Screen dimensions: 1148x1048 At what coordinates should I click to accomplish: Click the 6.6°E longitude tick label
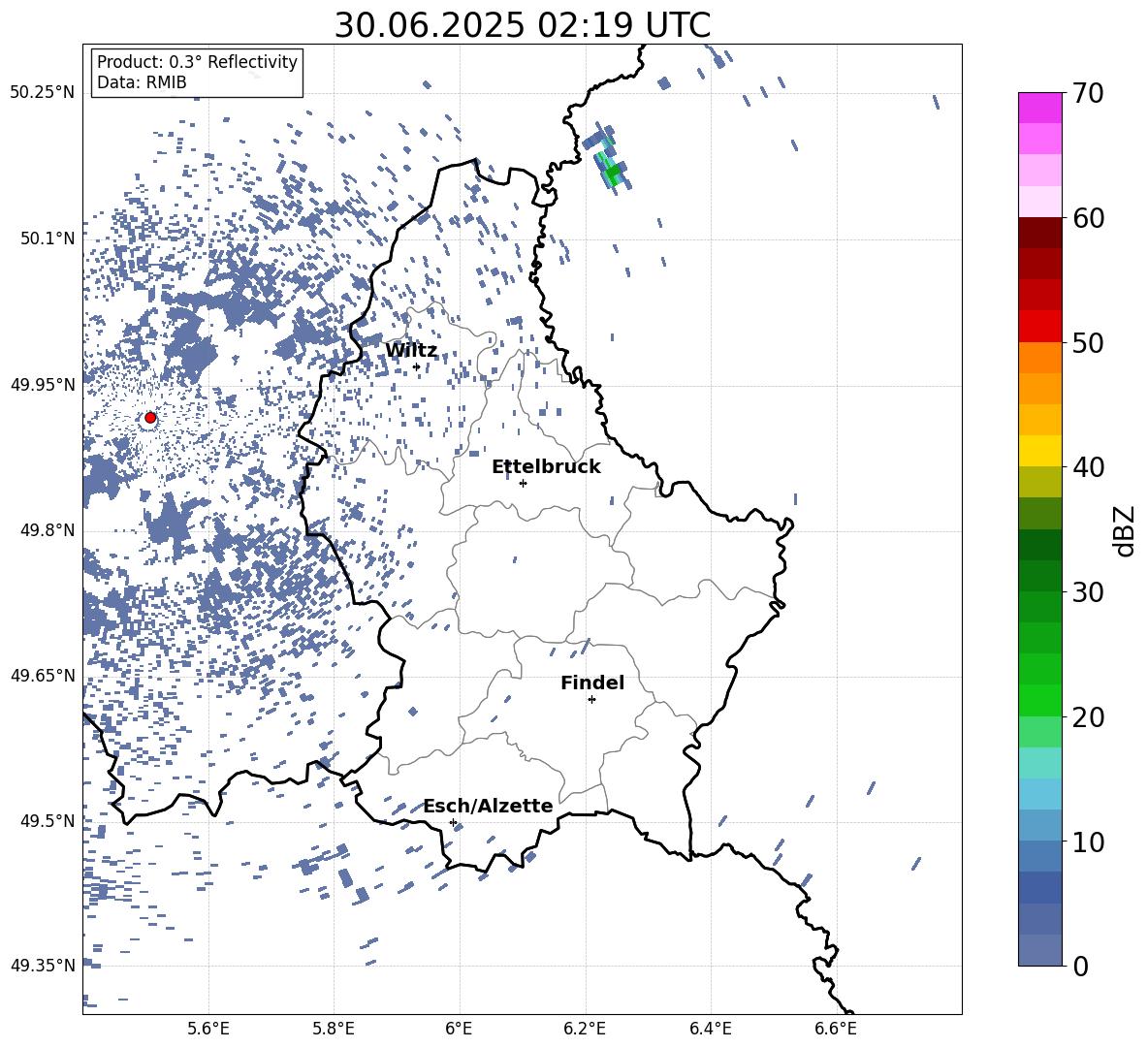(836, 1029)
